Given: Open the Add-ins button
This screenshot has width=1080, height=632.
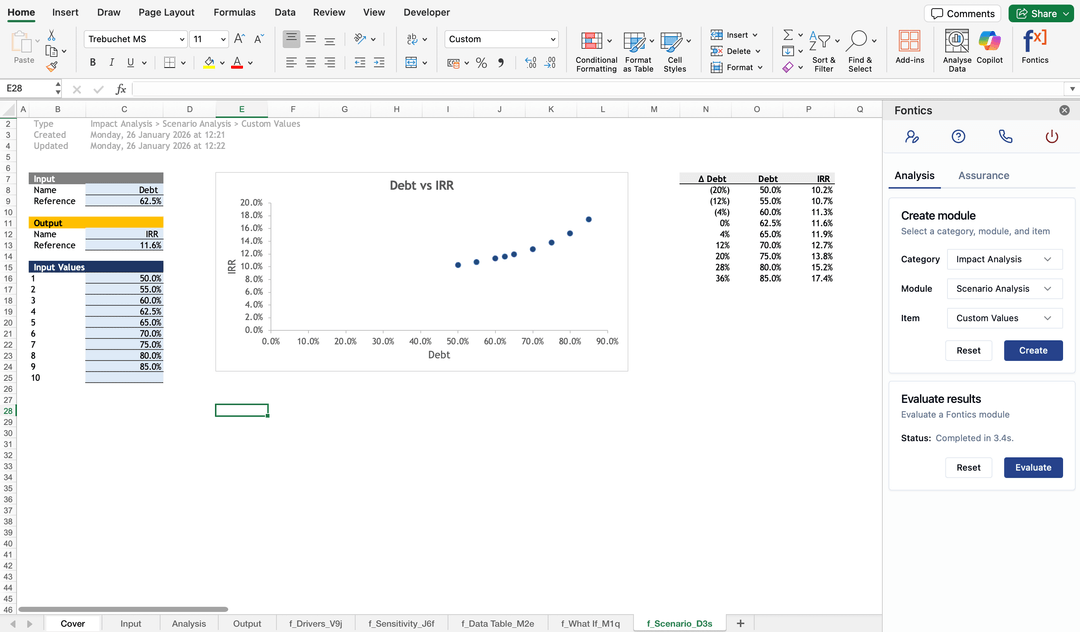Looking at the screenshot, I should click(x=909, y=47).
